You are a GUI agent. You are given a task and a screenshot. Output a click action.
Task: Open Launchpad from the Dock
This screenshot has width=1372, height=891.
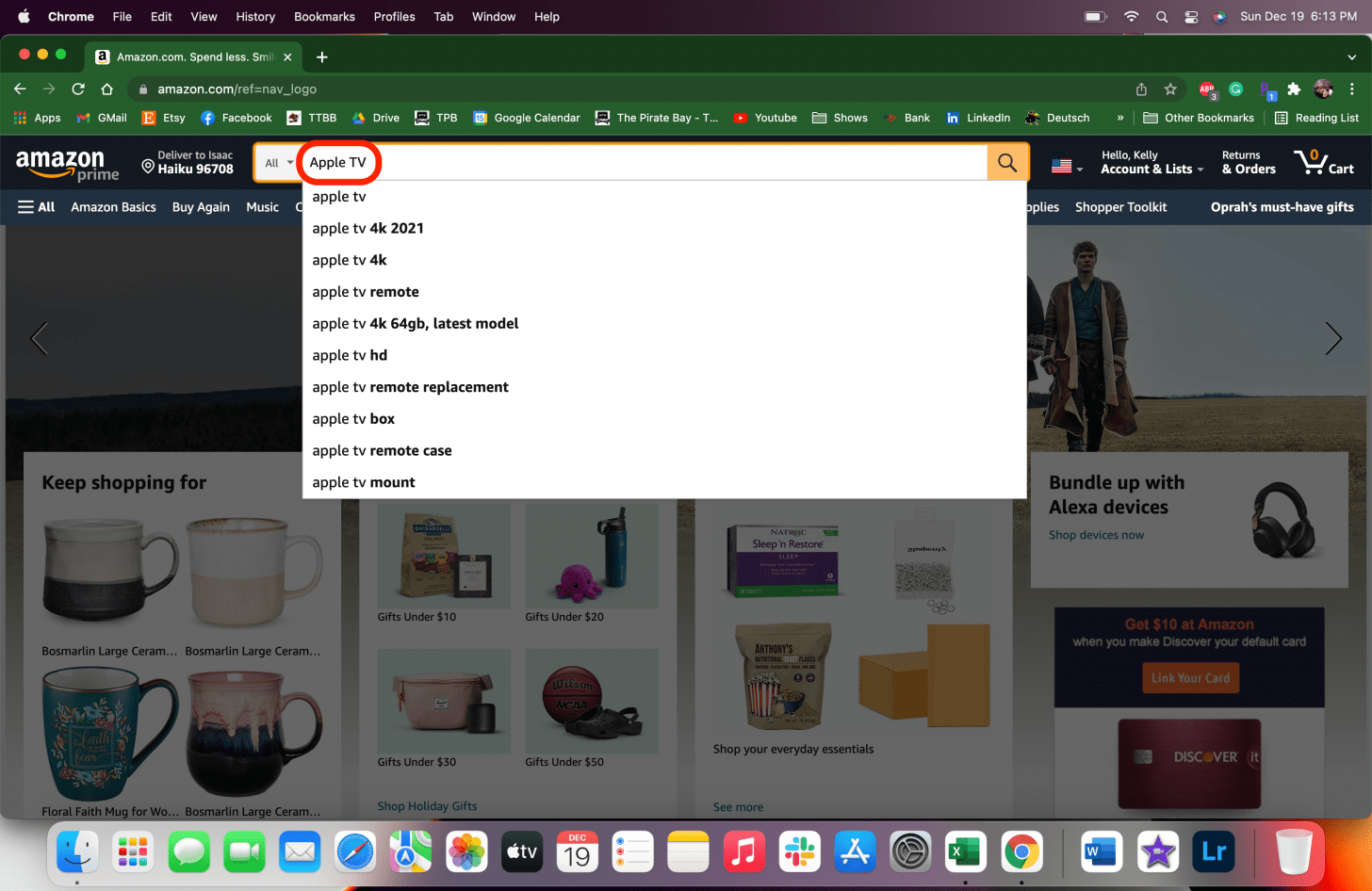click(133, 852)
